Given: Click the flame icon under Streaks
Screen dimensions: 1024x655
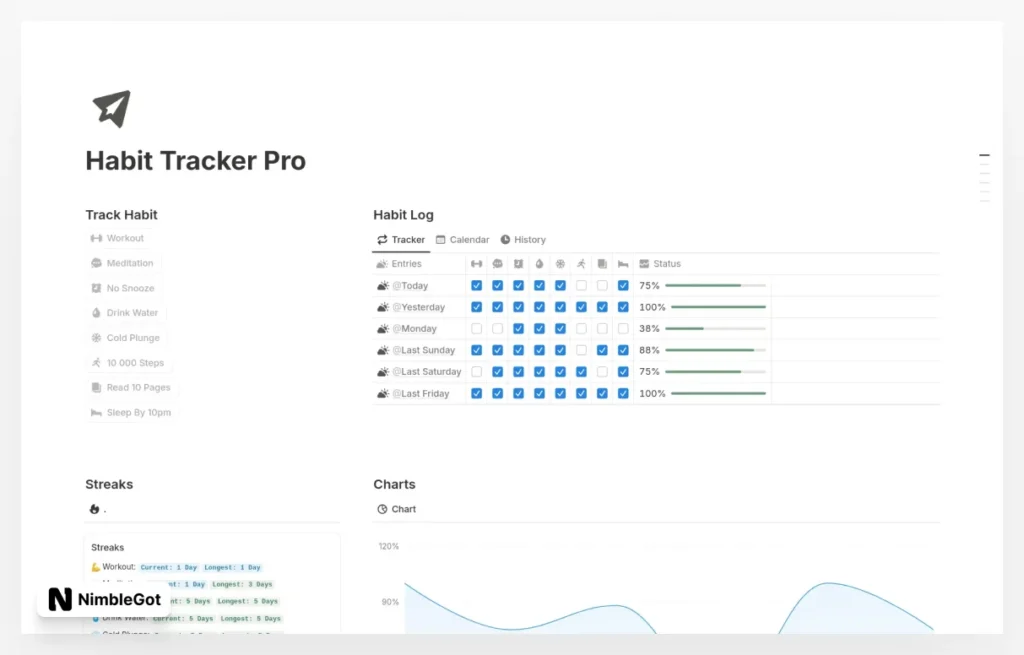Looking at the screenshot, I should (95, 509).
